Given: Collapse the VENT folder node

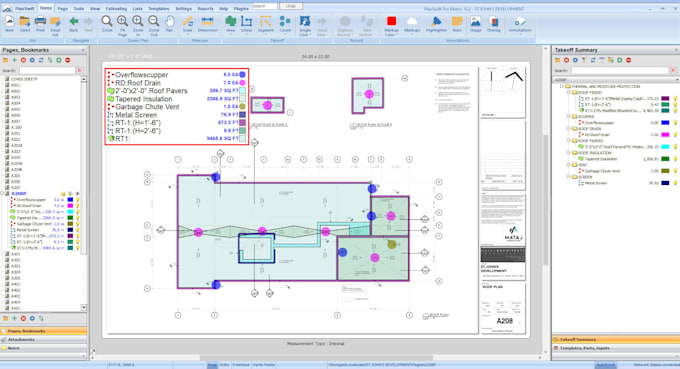Looking at the screenshot, I should [x=569, y=165].
